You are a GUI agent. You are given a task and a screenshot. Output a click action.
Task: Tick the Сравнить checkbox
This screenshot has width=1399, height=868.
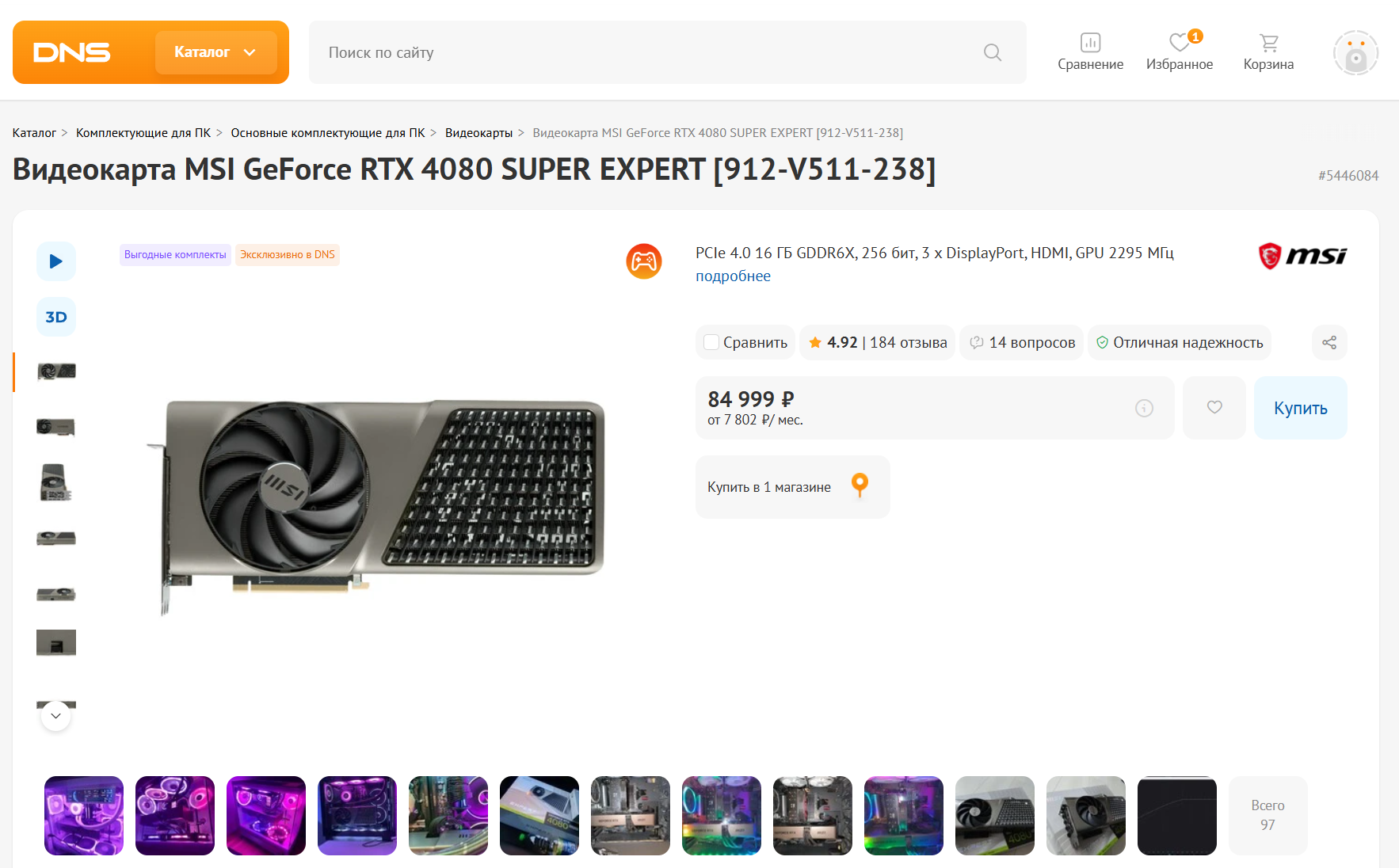tap(711, 342)
